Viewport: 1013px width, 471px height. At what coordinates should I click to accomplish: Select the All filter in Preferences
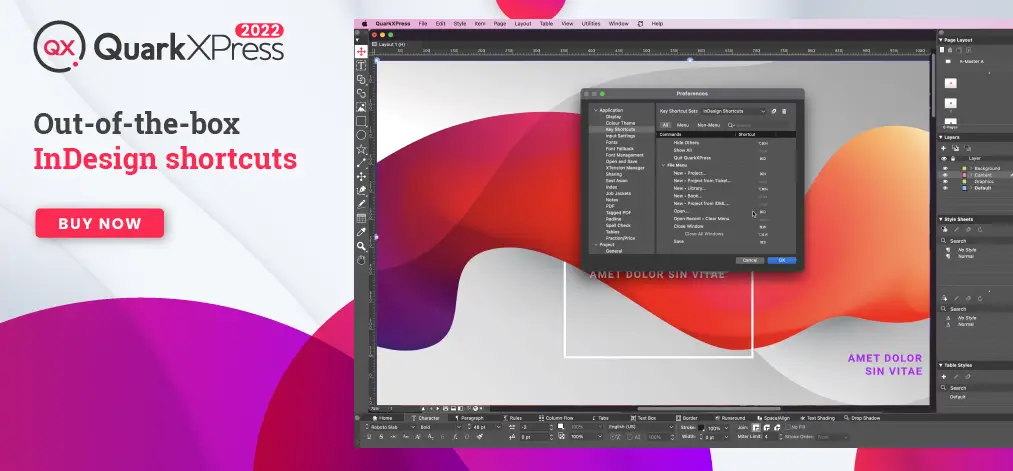[x=665, y=125]
